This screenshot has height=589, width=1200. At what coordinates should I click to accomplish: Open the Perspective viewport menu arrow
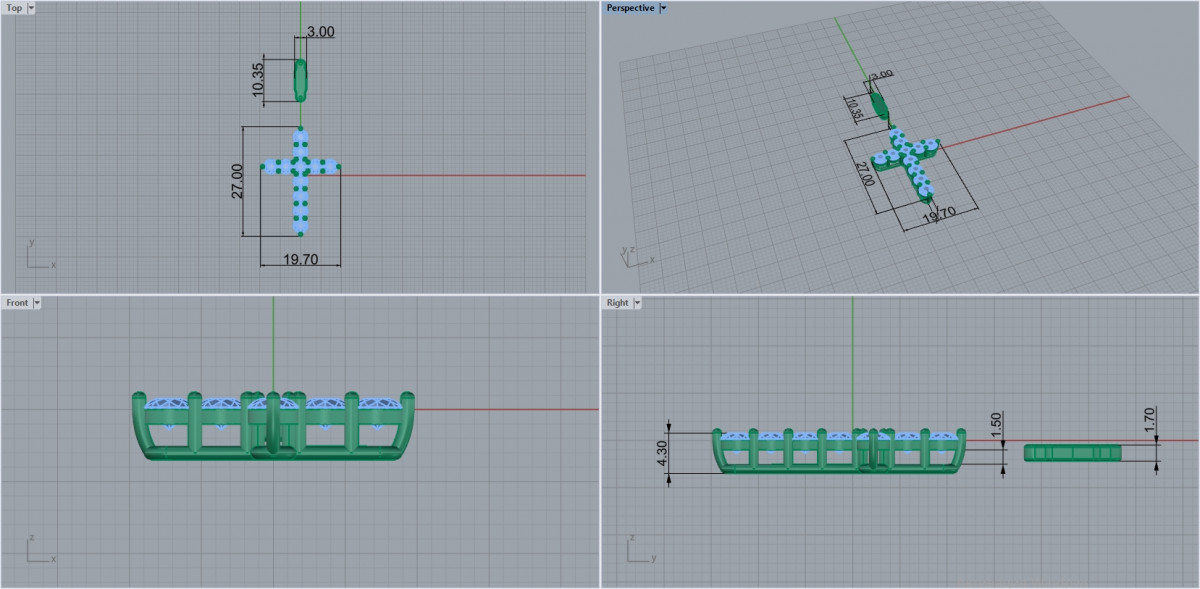(x=664, y=8)
